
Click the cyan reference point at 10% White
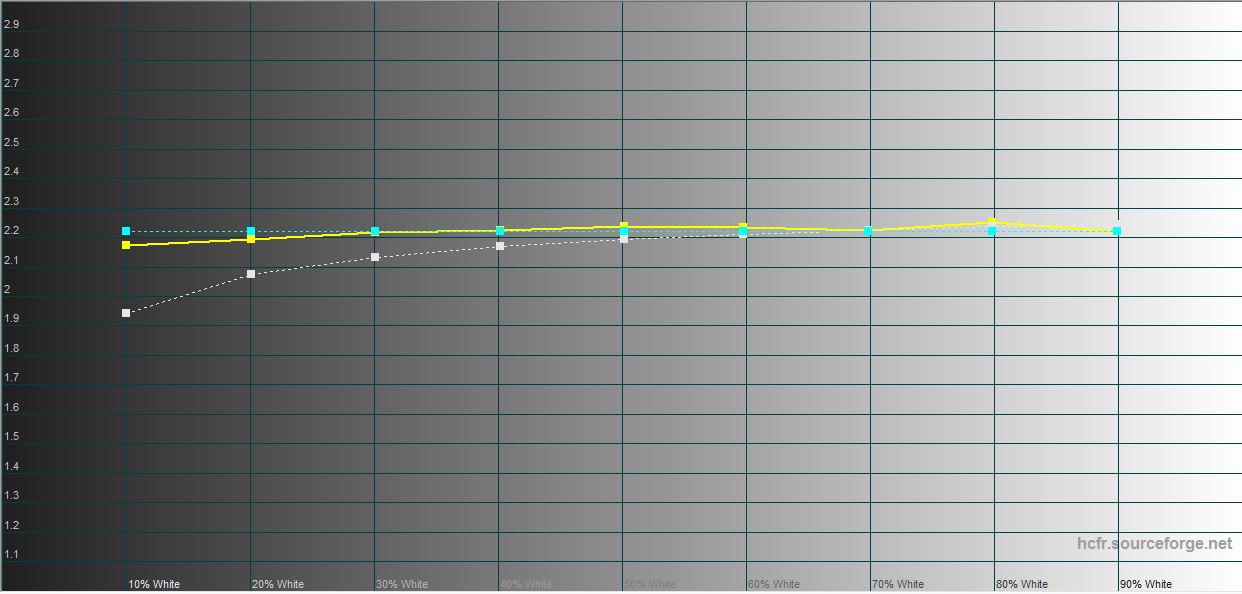coord(126,231)
